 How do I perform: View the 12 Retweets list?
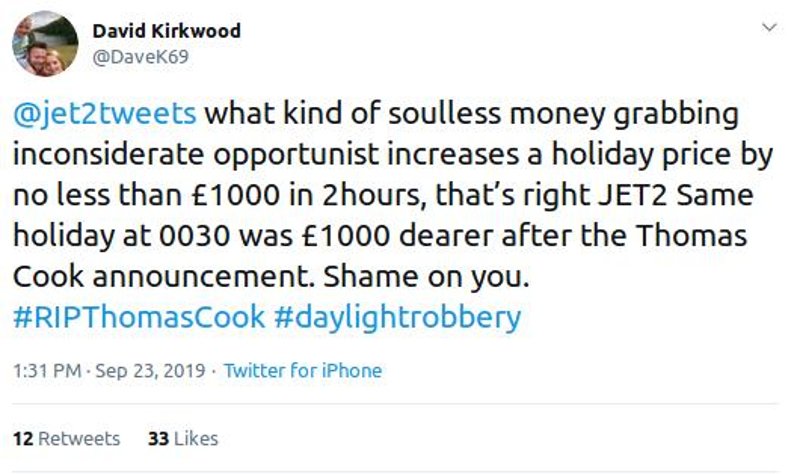tap(66, 439)
